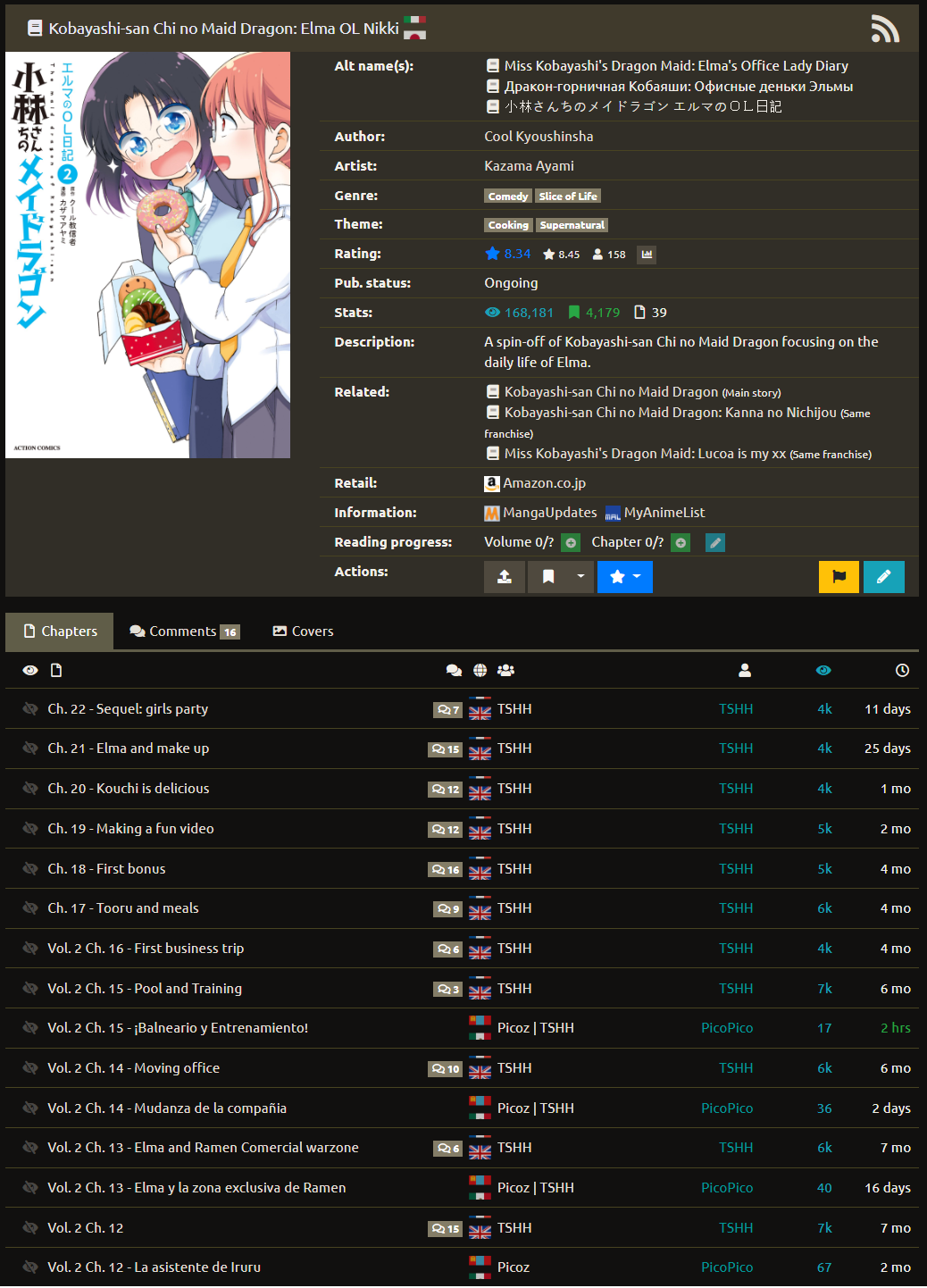The image size is (927, 1288).
Task: Open the rating statistics chart icon
Action: coord(647,255)
